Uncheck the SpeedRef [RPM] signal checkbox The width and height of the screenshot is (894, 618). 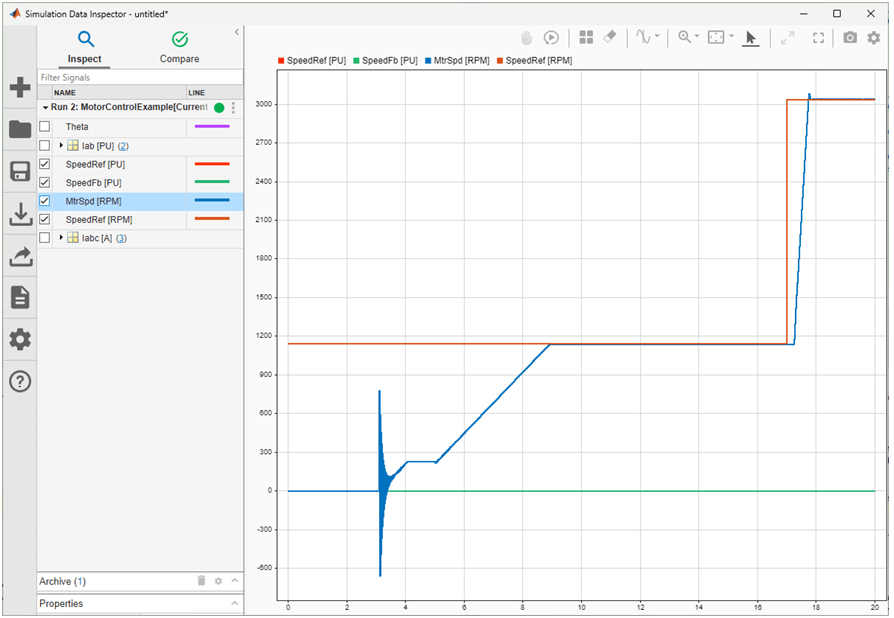[44, 219]
